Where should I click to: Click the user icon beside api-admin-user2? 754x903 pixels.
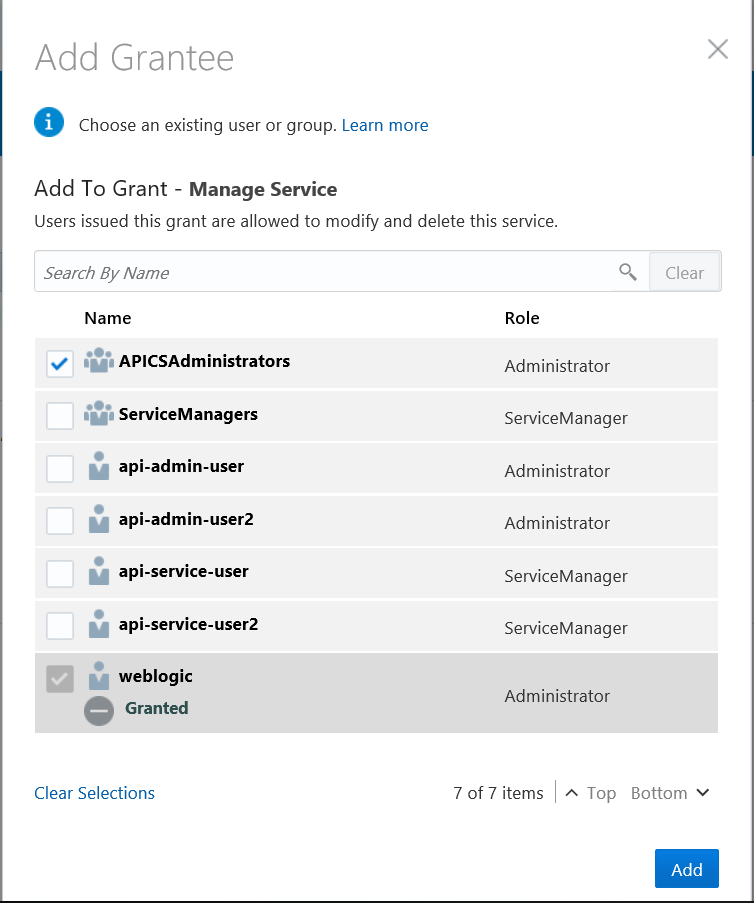(x=99, y=518)
